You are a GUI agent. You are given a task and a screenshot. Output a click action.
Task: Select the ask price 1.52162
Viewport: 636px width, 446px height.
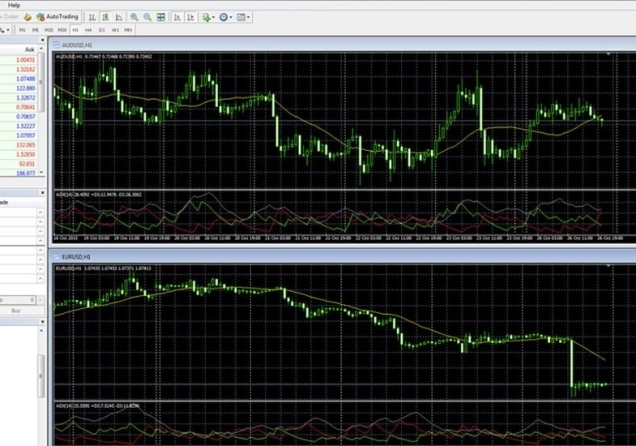pyautogui.click(x=26, y=69)
